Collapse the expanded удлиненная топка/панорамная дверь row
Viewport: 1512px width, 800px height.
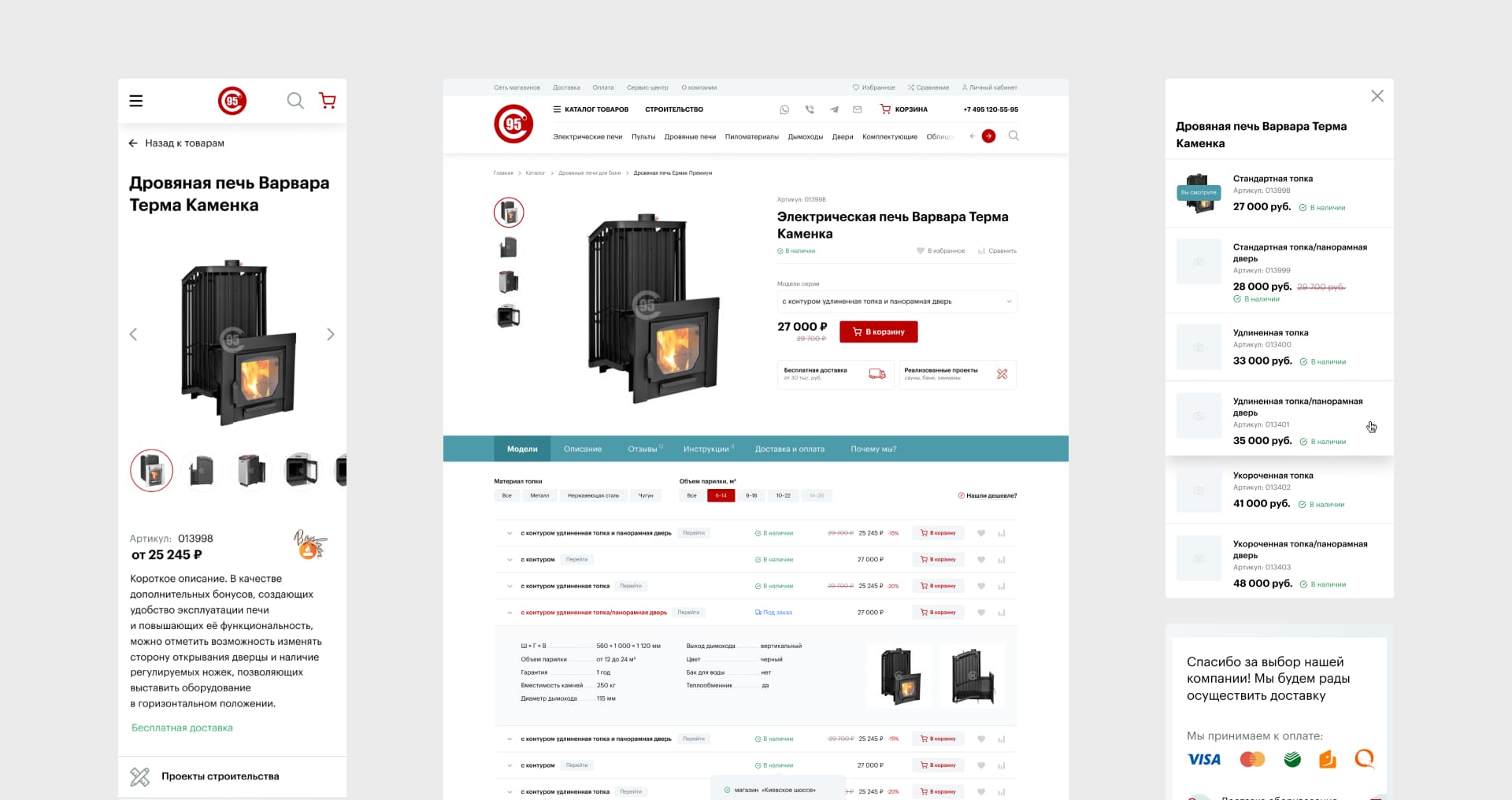pyautogui.click(x=510, y=613)
